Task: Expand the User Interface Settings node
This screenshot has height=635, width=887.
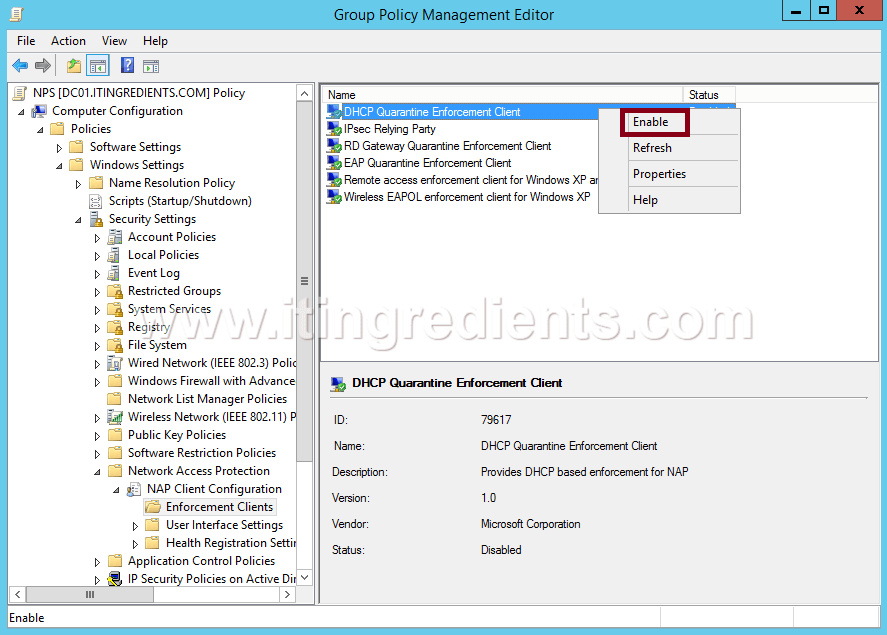Action: click(x=136, y=525)
